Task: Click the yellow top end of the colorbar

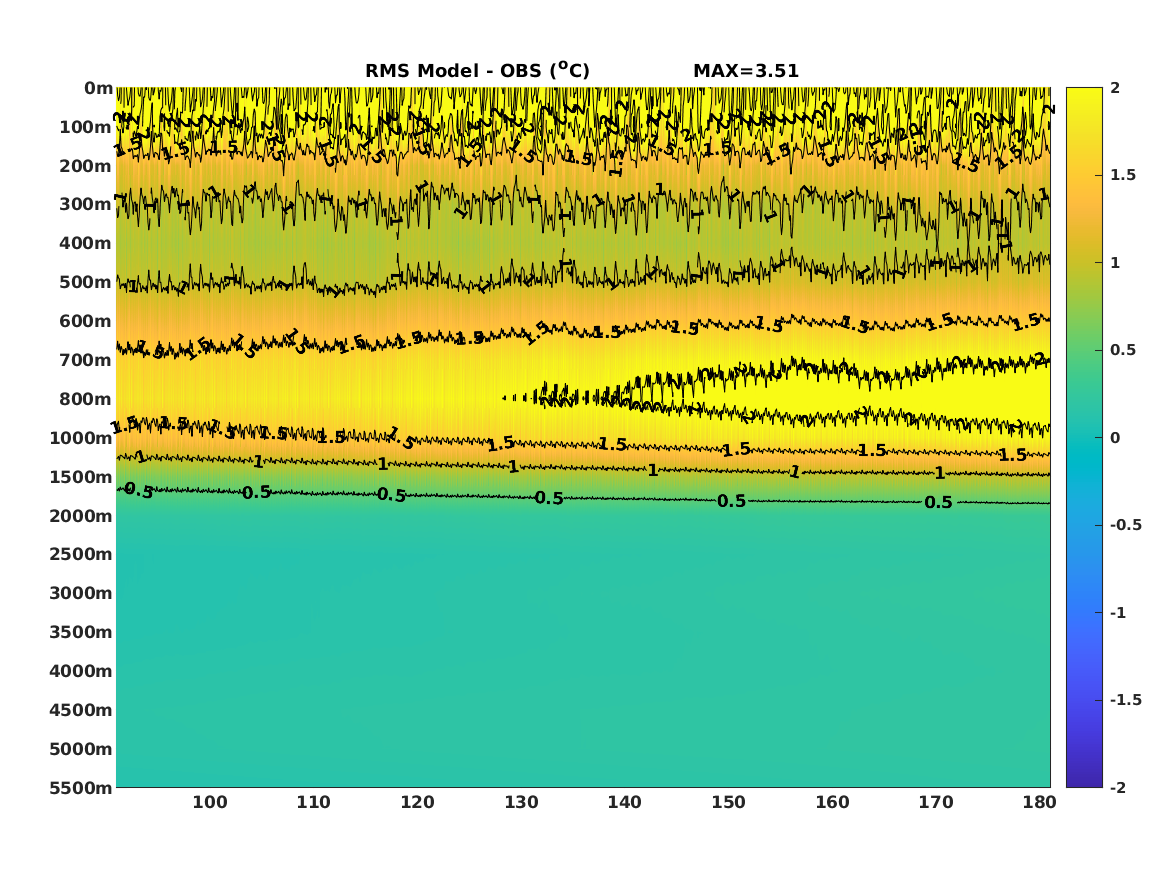Action: point(1084,97)
